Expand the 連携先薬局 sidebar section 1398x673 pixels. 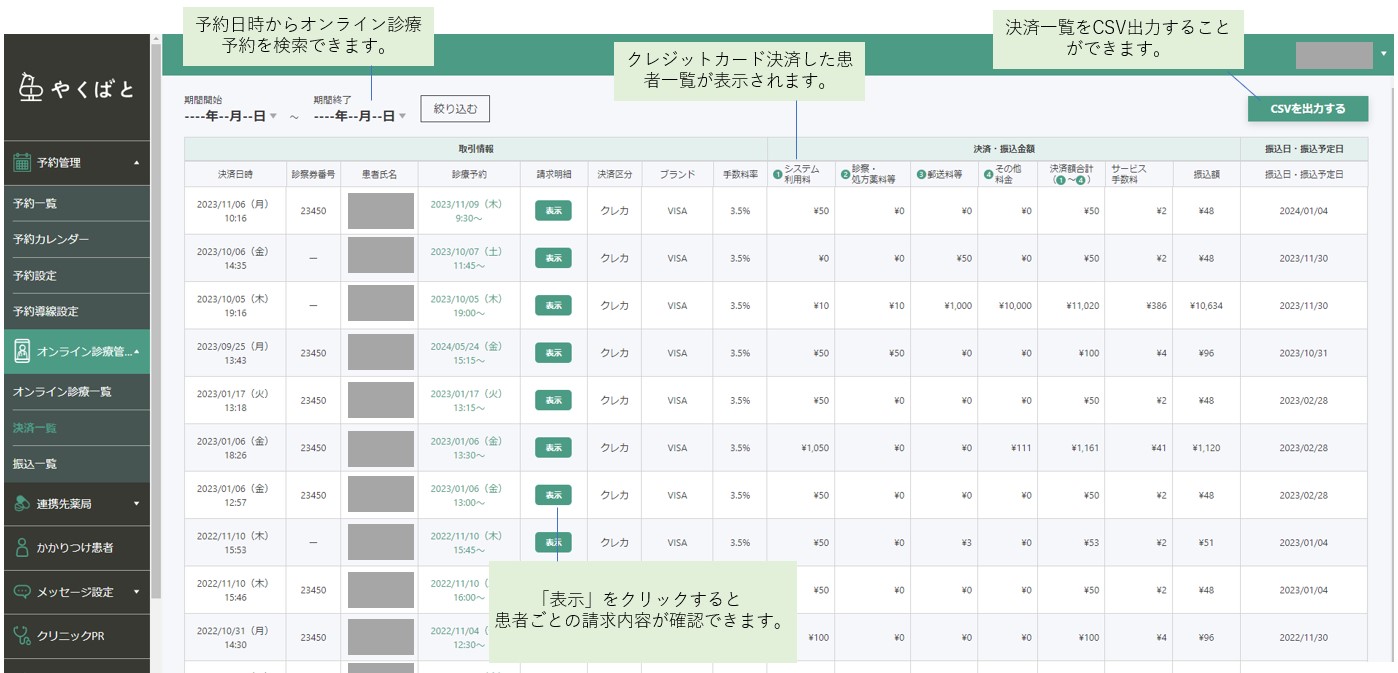[137, 504]
